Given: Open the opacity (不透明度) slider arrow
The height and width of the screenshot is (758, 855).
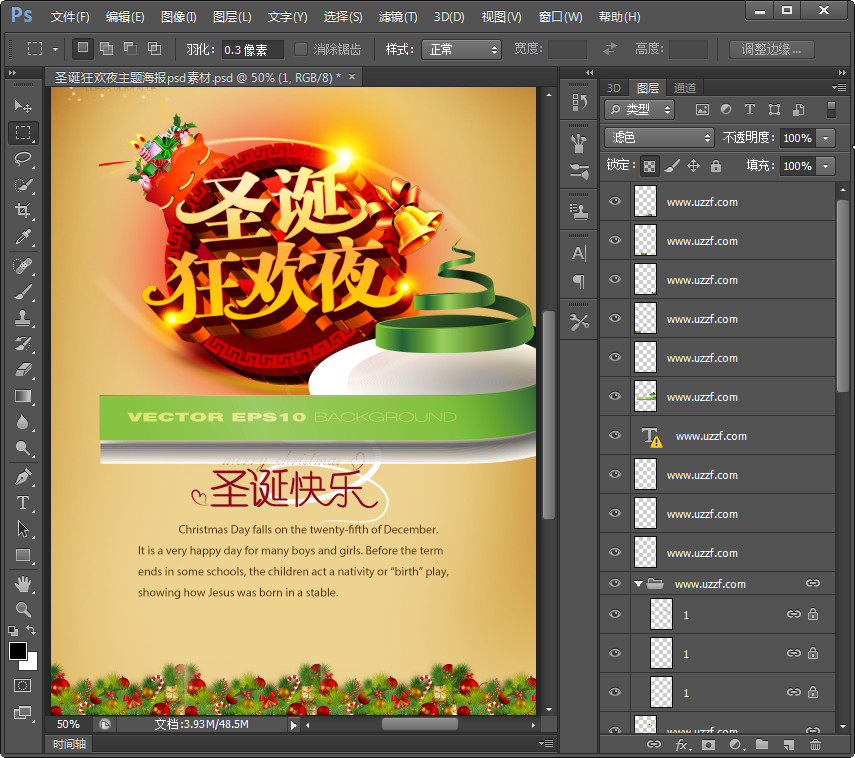Looking at the screenshot, I should pyautogui.click(x=826, y=138).
